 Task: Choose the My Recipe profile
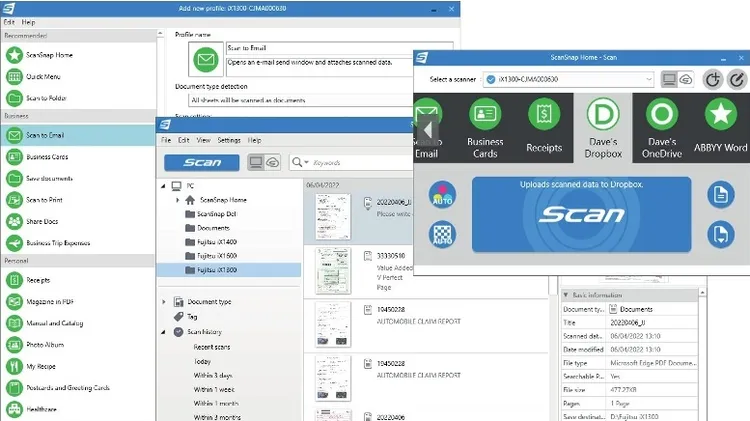pos(78,366)
